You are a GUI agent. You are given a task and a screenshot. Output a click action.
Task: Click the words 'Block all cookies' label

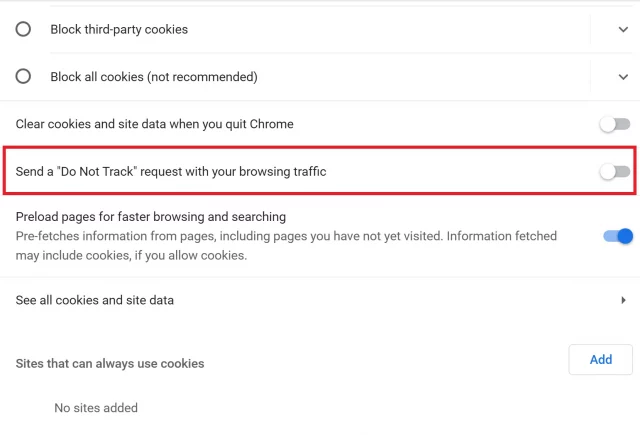coord(97,77)
